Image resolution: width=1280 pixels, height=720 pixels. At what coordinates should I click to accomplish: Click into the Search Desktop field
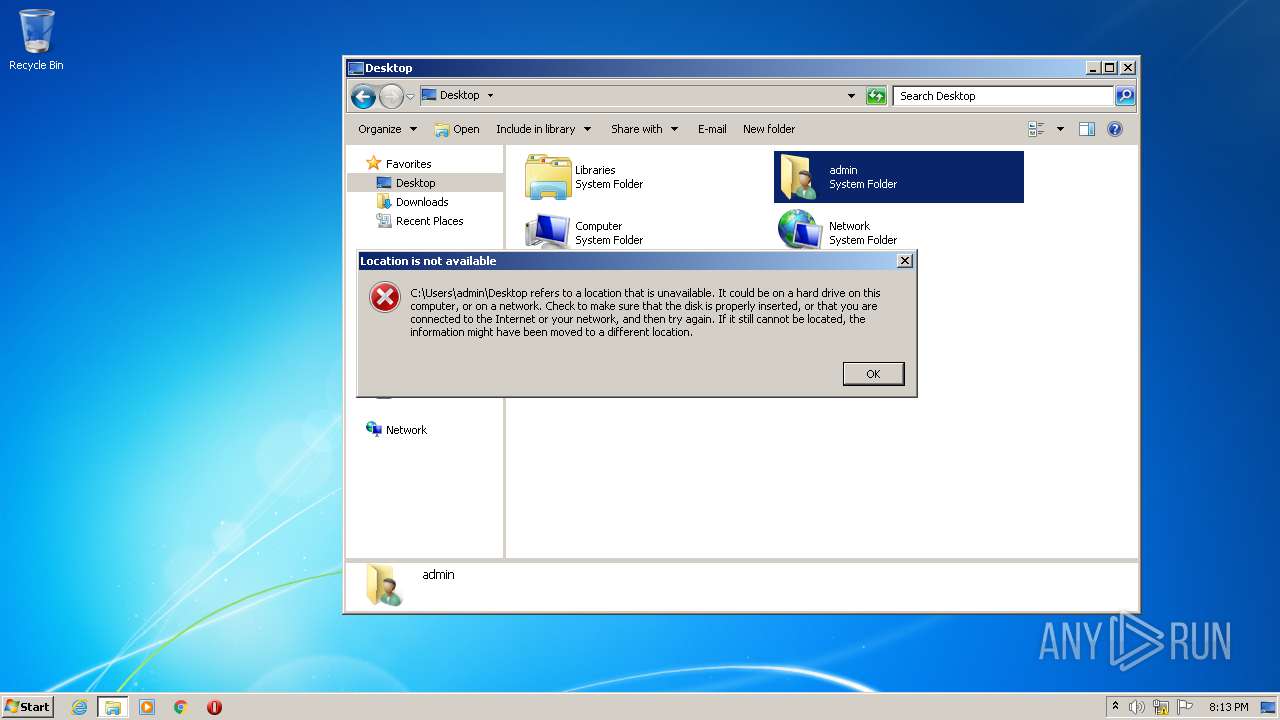click(x=1003, y=96)
